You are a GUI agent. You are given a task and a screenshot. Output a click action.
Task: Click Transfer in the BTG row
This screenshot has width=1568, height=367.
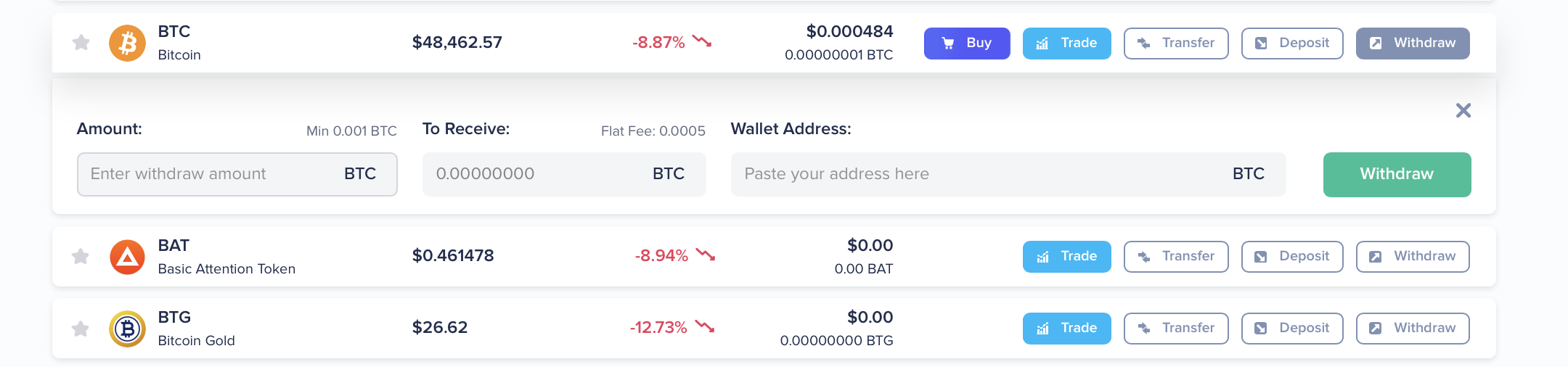click(1175, 329)
